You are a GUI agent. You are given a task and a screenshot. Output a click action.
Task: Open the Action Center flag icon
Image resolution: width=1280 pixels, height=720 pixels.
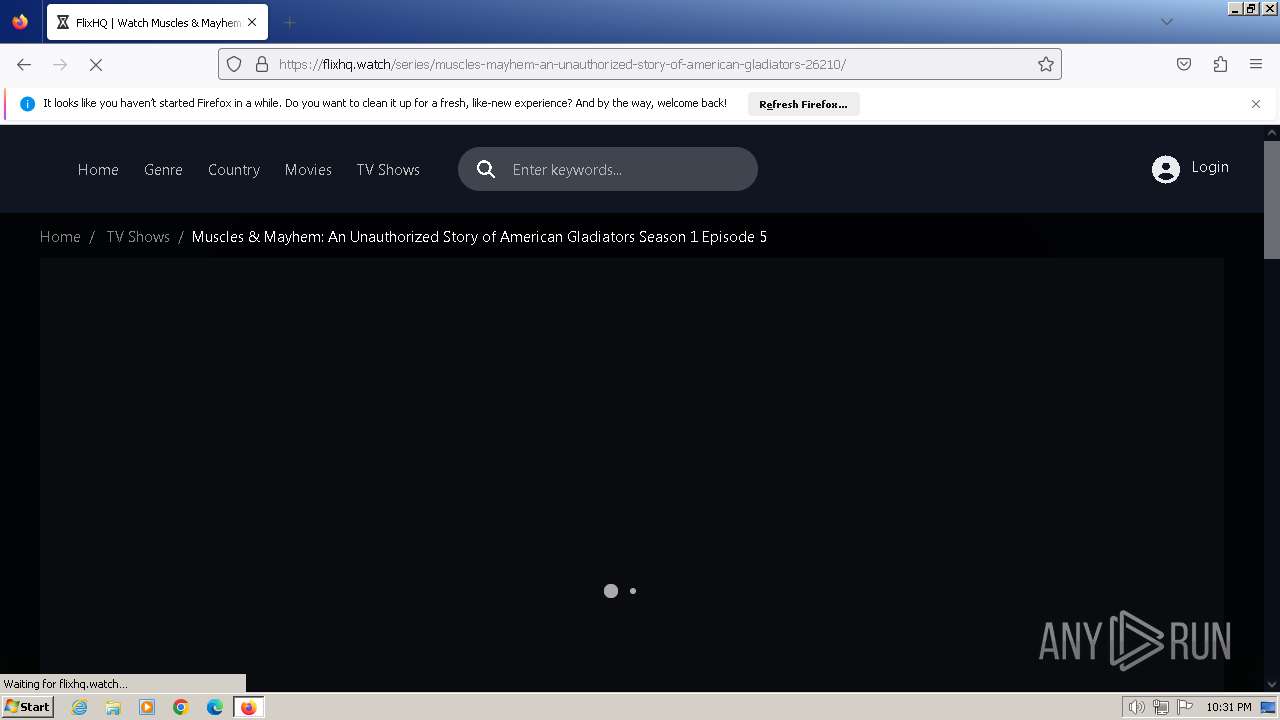click(1185, 707)
